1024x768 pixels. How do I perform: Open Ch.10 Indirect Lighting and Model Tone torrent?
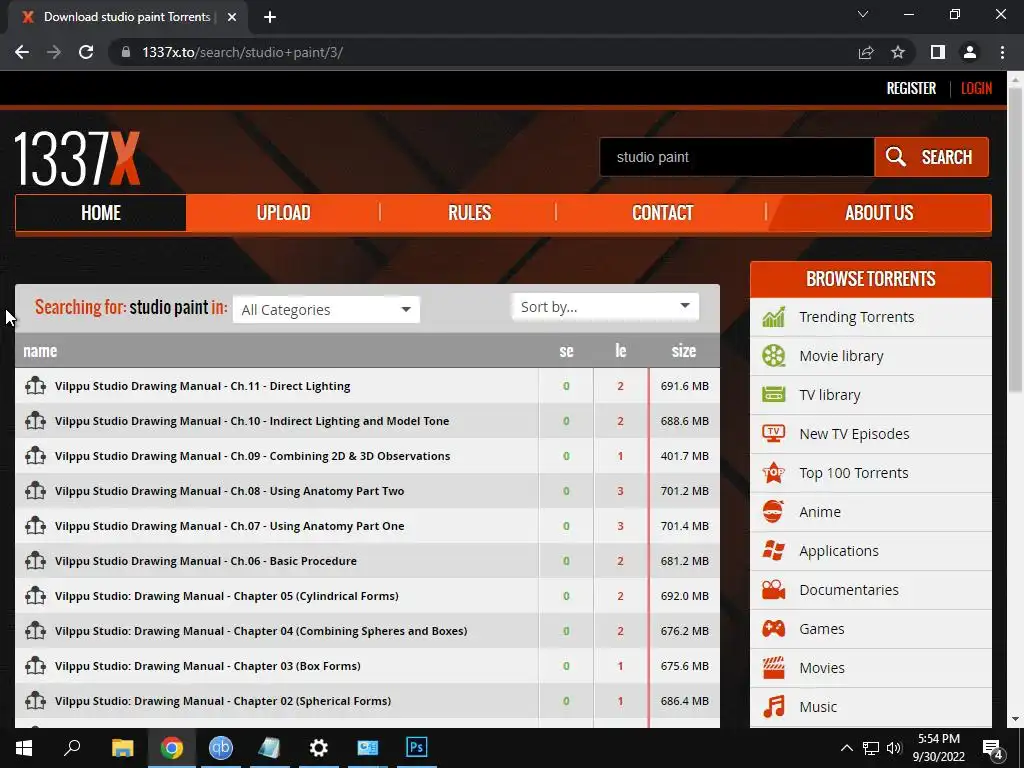[252, 421]
